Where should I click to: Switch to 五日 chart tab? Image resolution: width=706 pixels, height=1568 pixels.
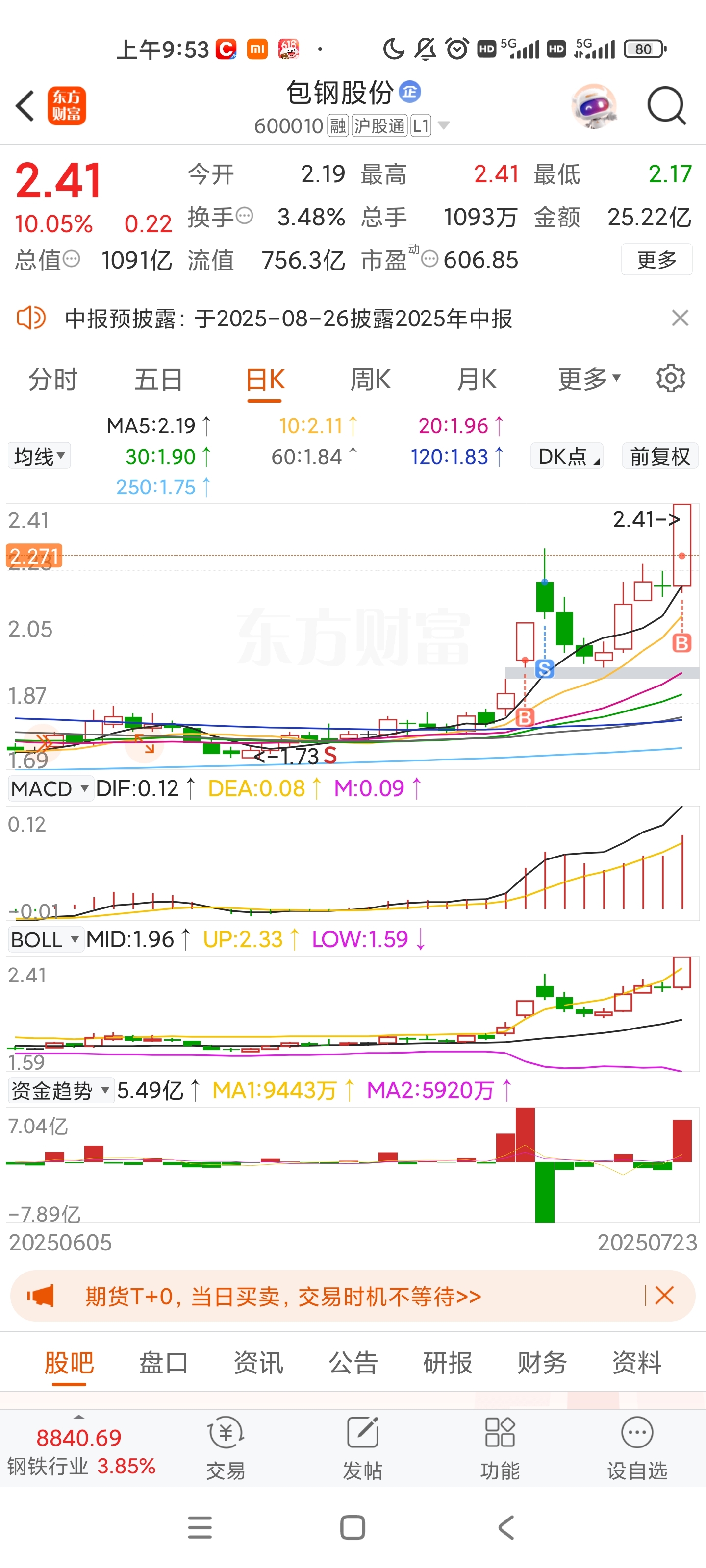point(158,380)
